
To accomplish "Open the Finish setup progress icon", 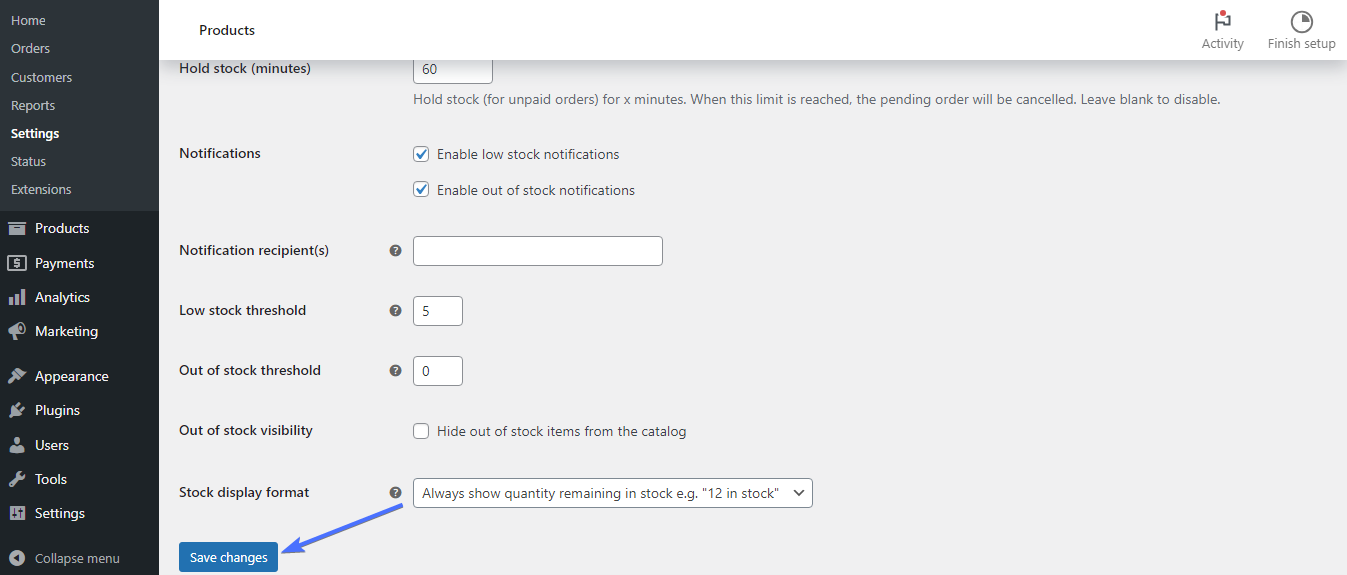I will [x=1301, y=21].
